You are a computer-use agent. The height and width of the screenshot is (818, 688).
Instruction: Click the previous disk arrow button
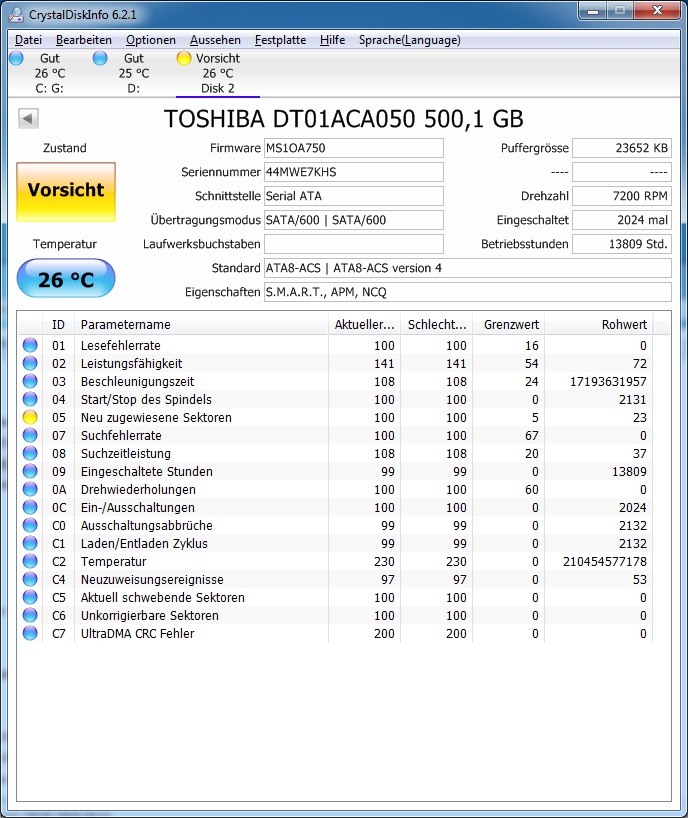[x=28, y=118]
